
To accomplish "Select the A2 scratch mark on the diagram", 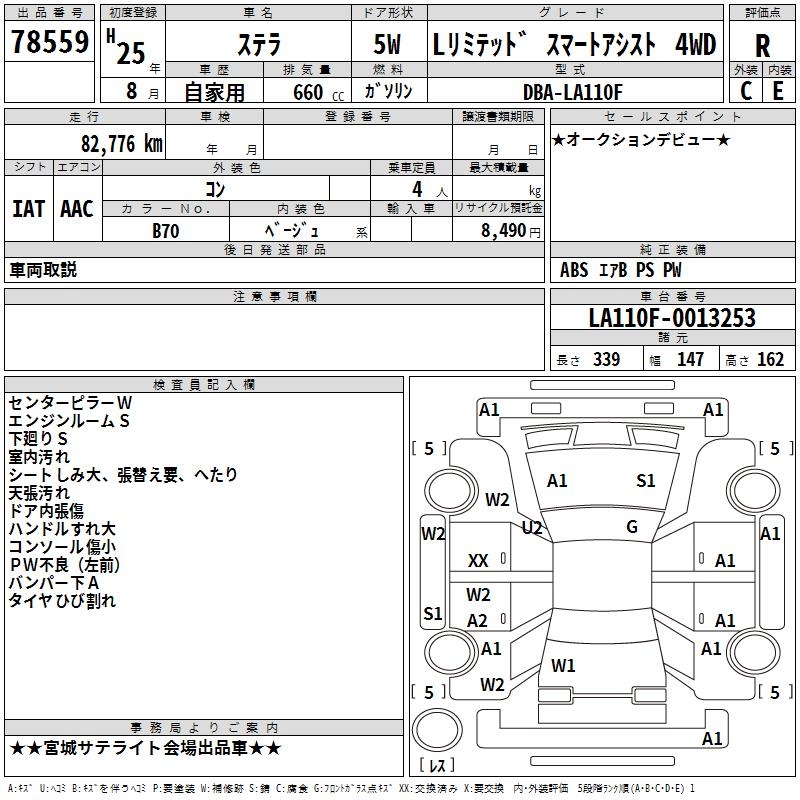I will point(478,620).
